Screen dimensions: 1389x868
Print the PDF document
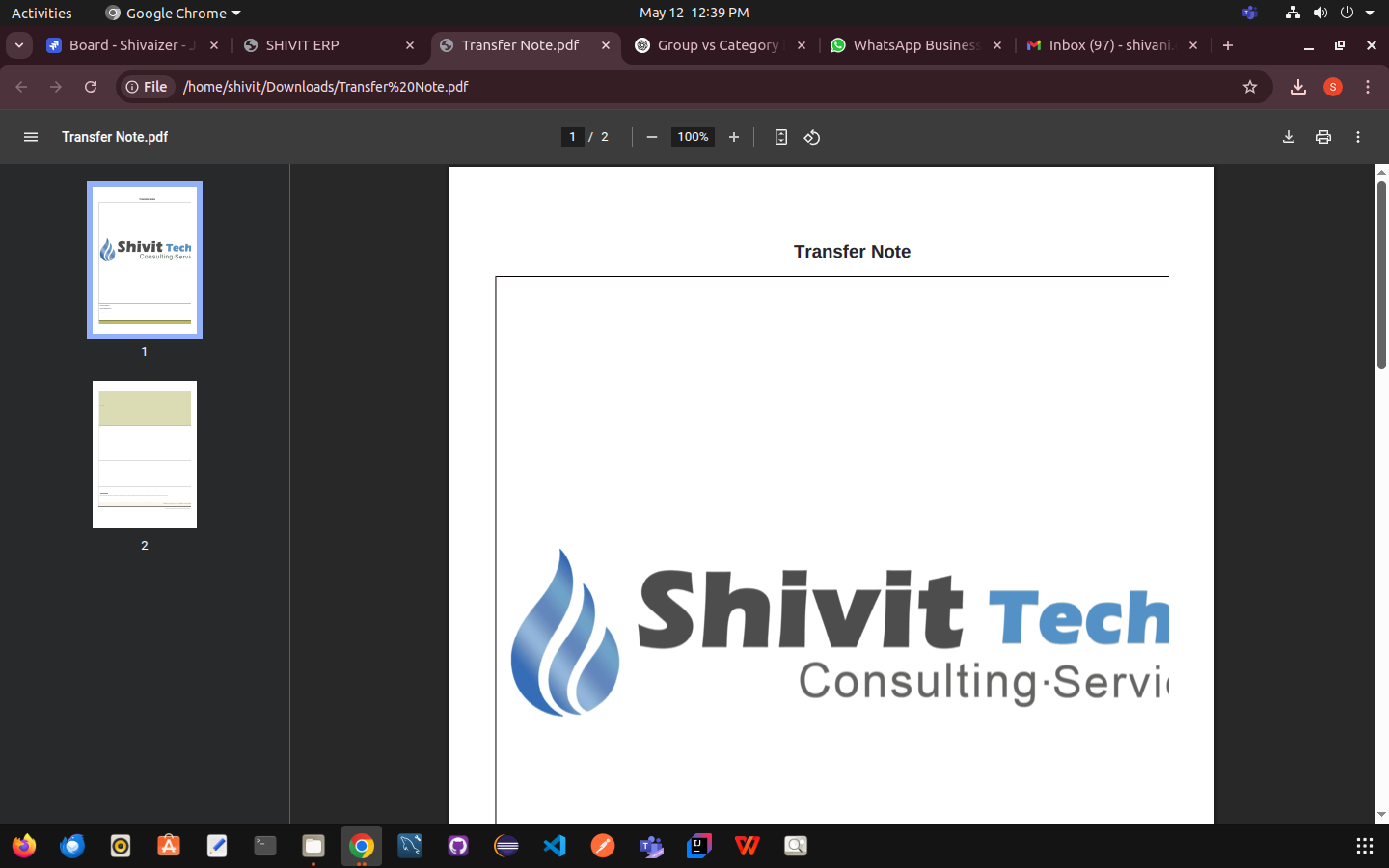[1323, 137]
